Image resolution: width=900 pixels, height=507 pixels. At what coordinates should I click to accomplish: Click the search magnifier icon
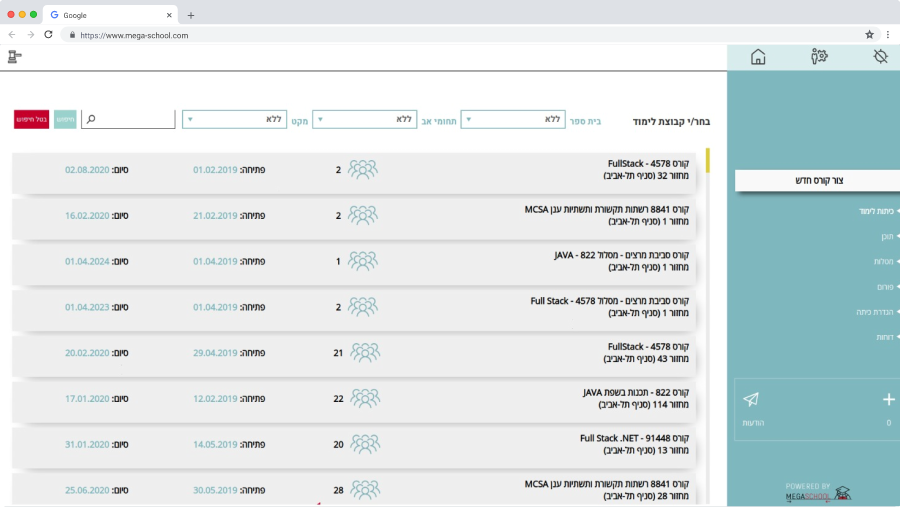91,119
